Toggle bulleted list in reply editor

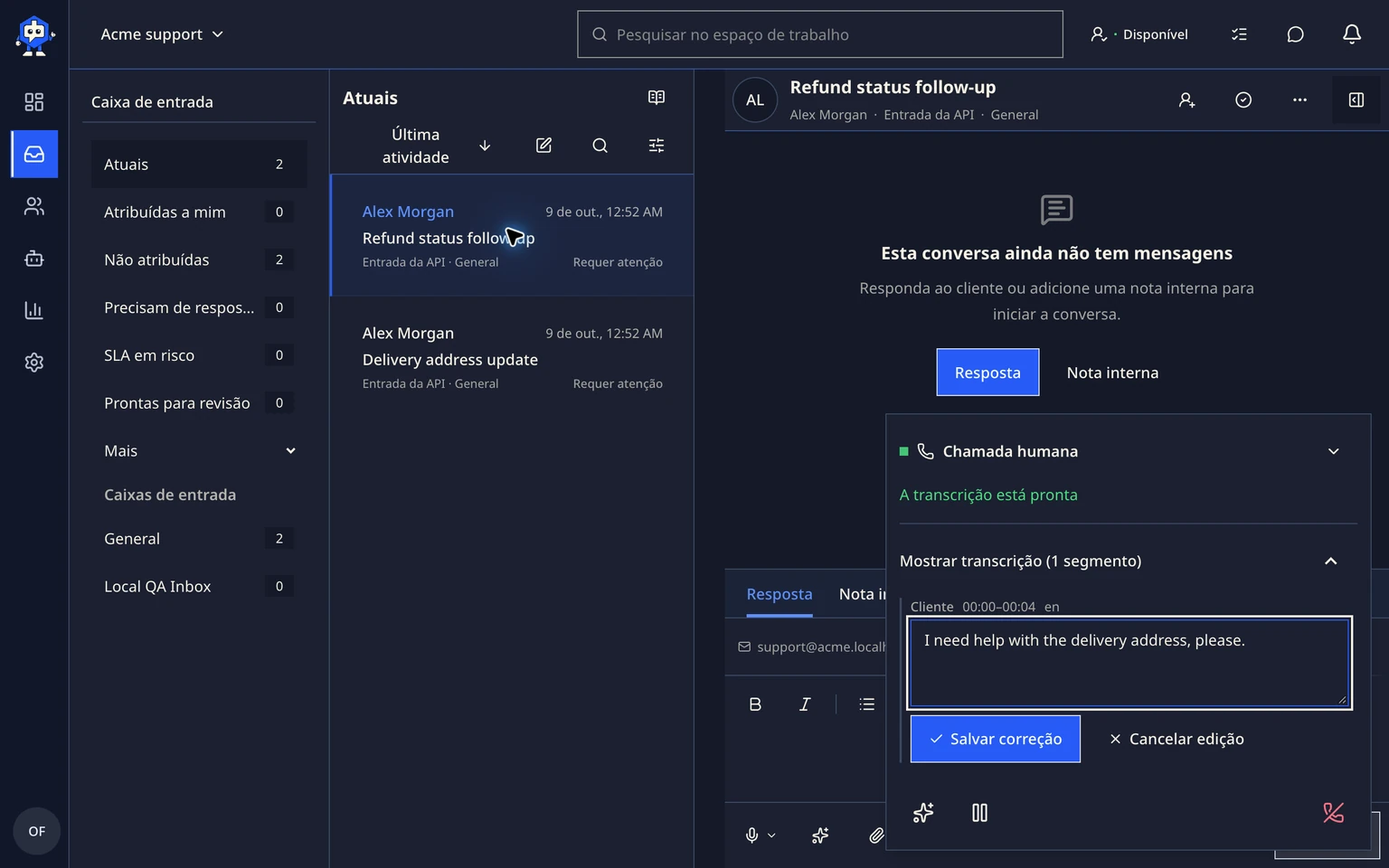coord(867,704)
